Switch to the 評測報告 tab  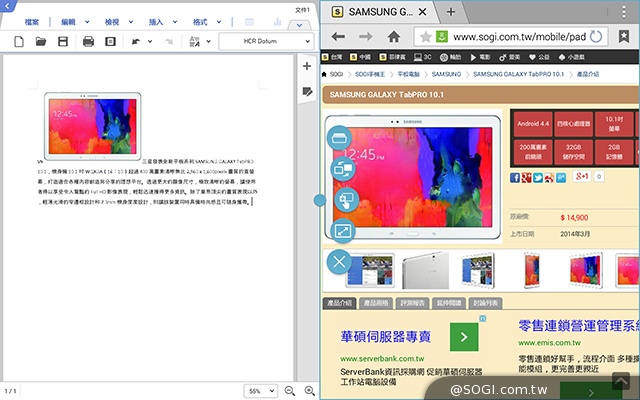point(412,303)
